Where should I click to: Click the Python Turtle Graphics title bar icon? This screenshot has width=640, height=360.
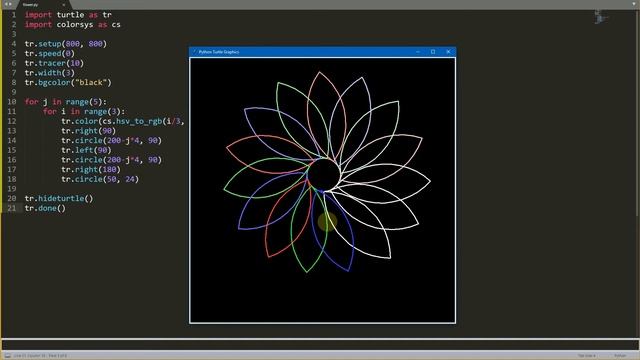[x=194, y=52]
